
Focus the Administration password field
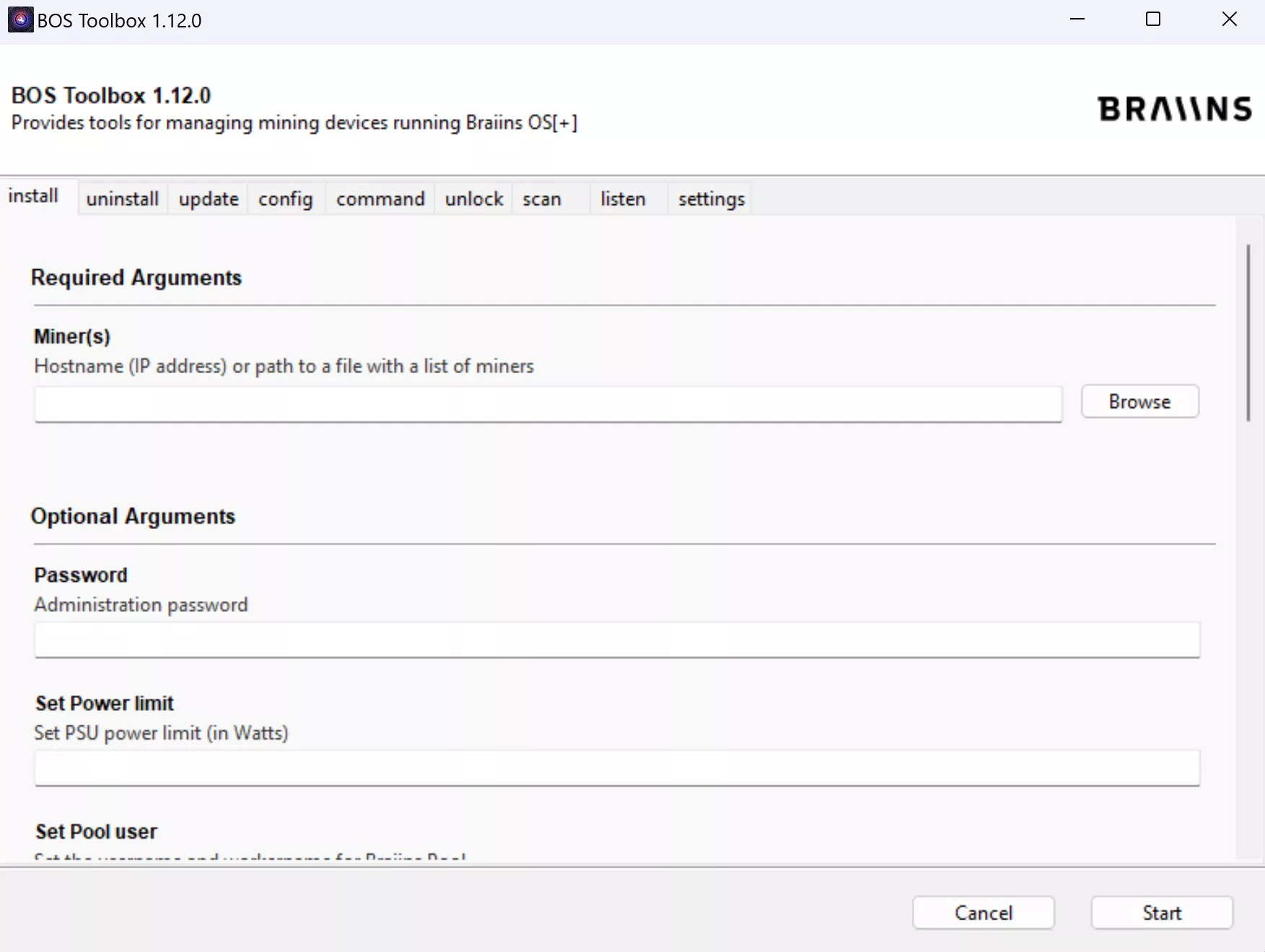tap(617, 640)
